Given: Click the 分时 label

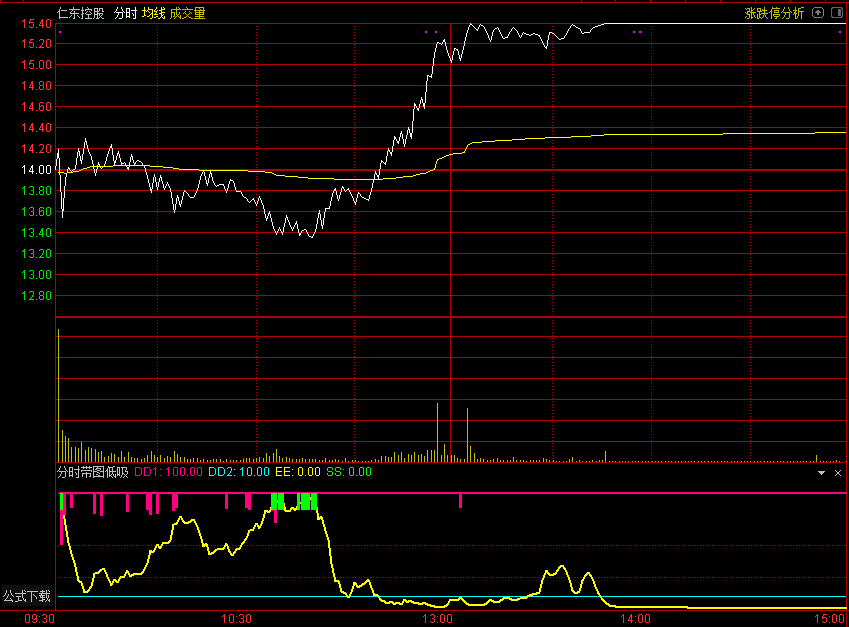Looking at the screenshot, I should (126, 14).
